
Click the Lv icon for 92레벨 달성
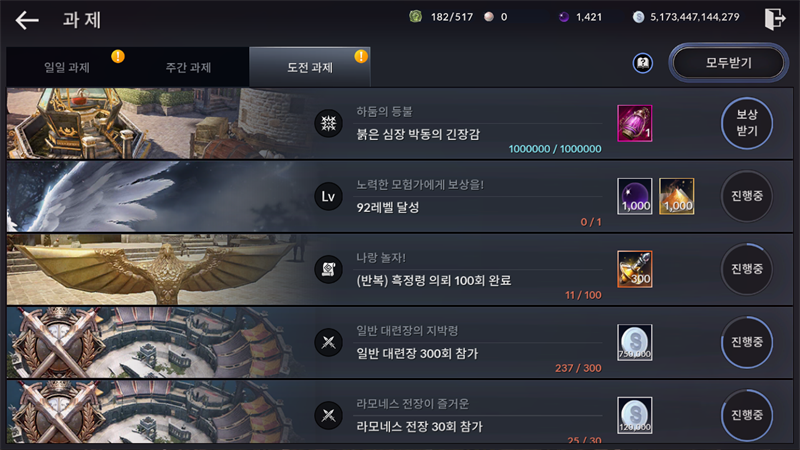[328, 196]
